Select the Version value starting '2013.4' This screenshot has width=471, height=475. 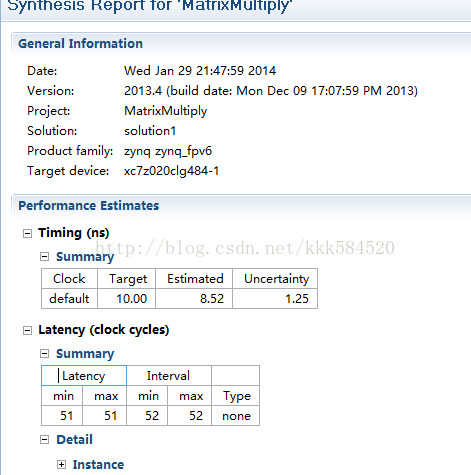[x=271, y=91]
